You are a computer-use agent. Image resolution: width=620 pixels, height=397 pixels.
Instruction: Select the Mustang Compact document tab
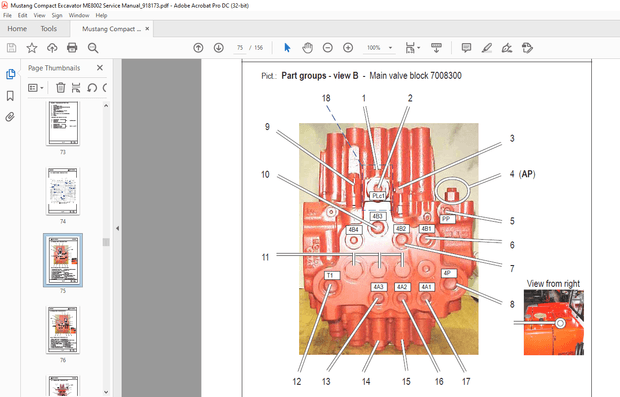pyautogui.click(x=112, y=29)
